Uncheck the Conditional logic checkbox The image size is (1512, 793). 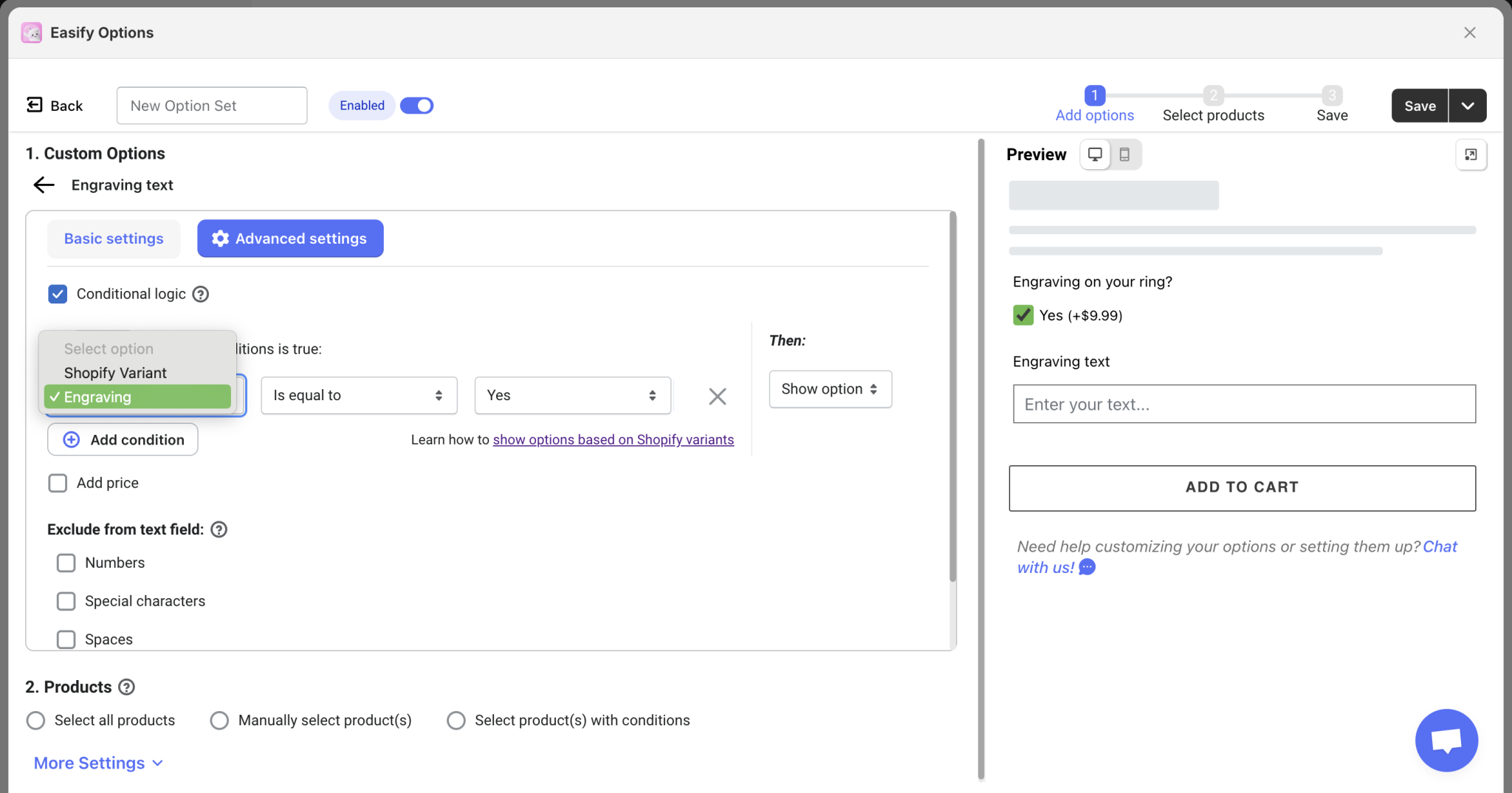coord(58,294)
